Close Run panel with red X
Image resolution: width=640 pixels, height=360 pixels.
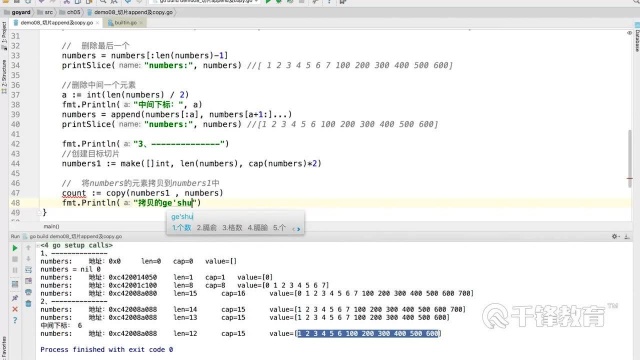coord(15,309)
